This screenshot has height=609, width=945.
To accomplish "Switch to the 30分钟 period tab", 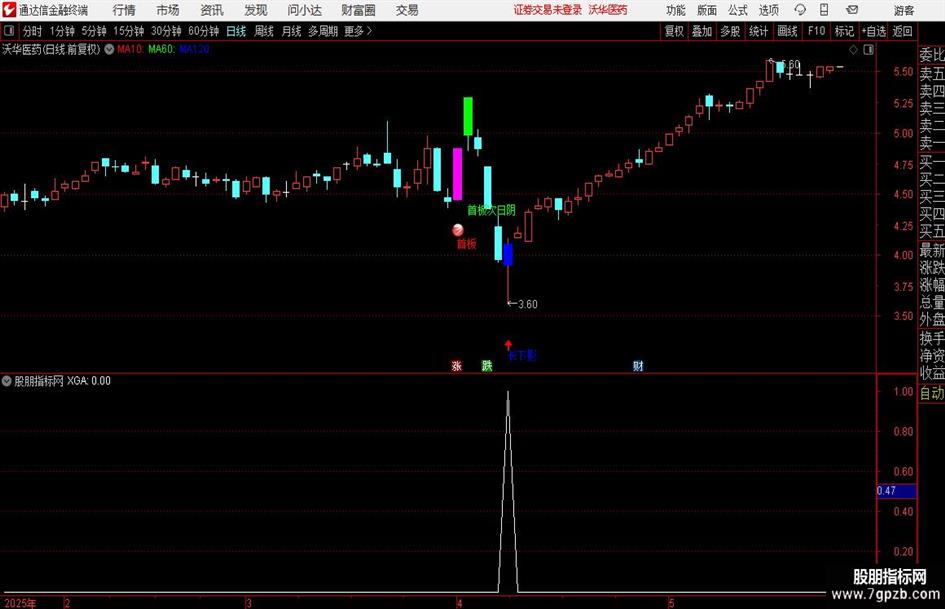I will [x=166, y=31].
